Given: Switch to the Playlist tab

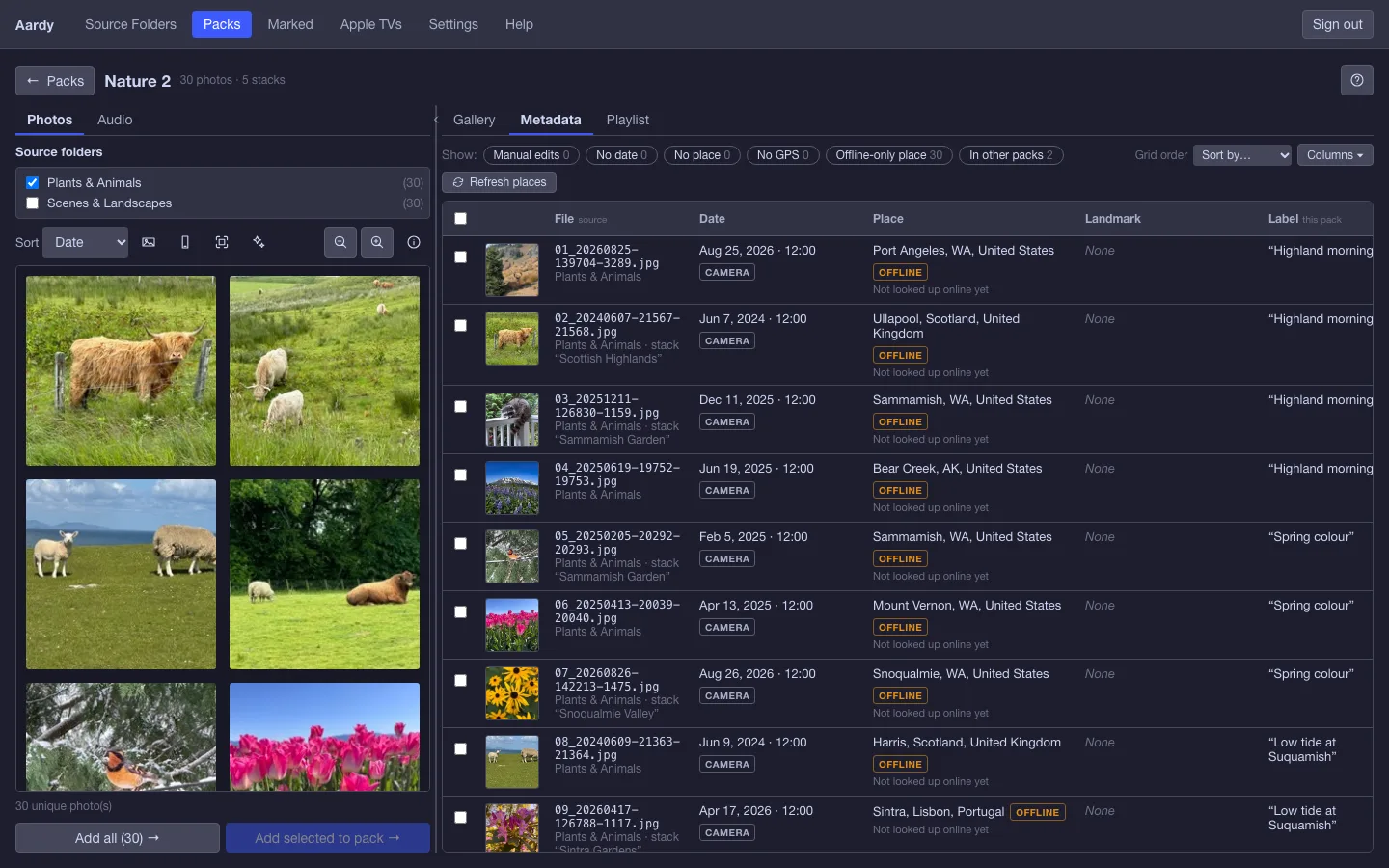Looking at the screenshot, I should click(x=627, y=120).
